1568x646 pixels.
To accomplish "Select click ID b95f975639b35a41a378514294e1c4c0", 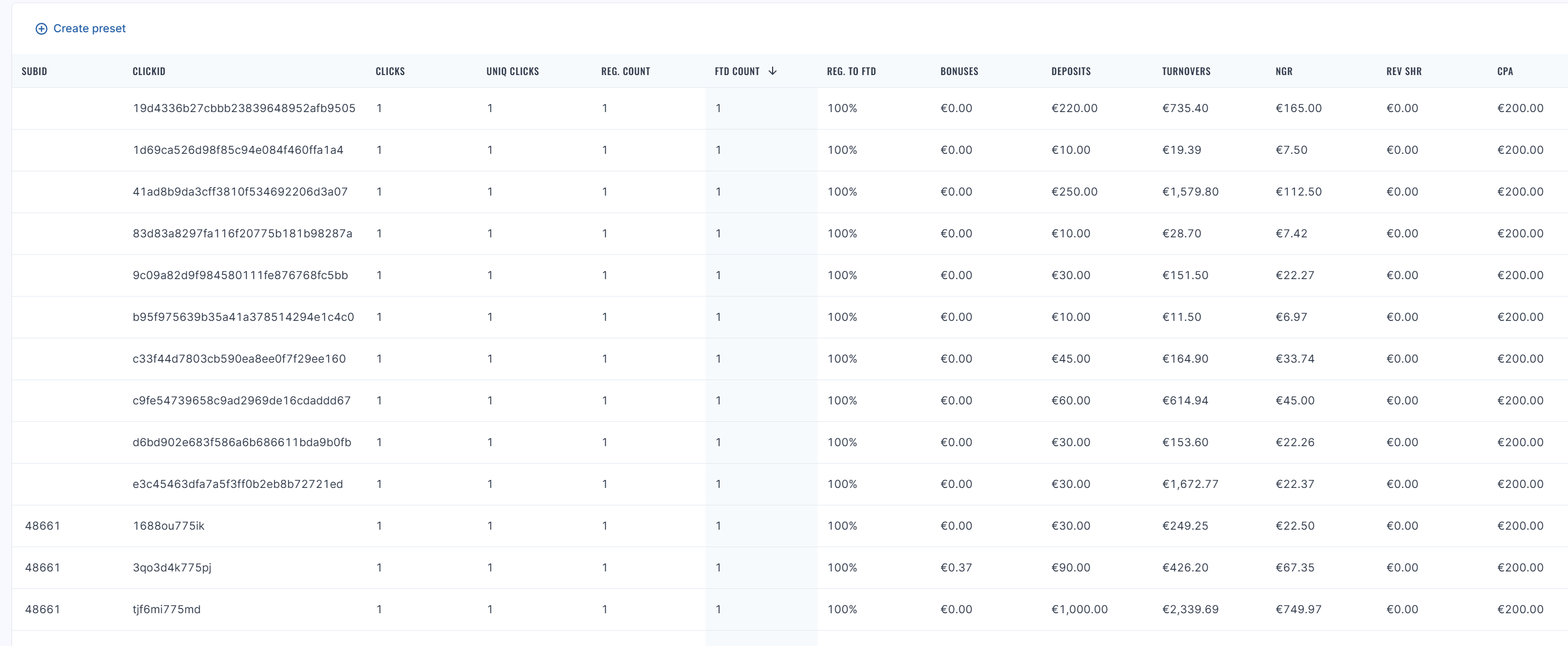I will 243,317.
